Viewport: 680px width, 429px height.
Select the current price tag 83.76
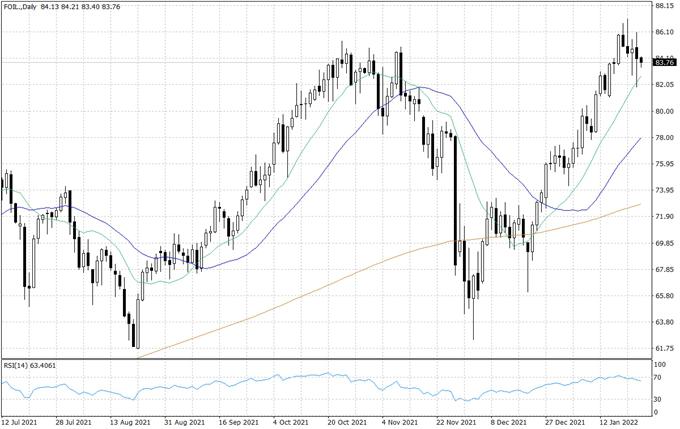point(664,62)
